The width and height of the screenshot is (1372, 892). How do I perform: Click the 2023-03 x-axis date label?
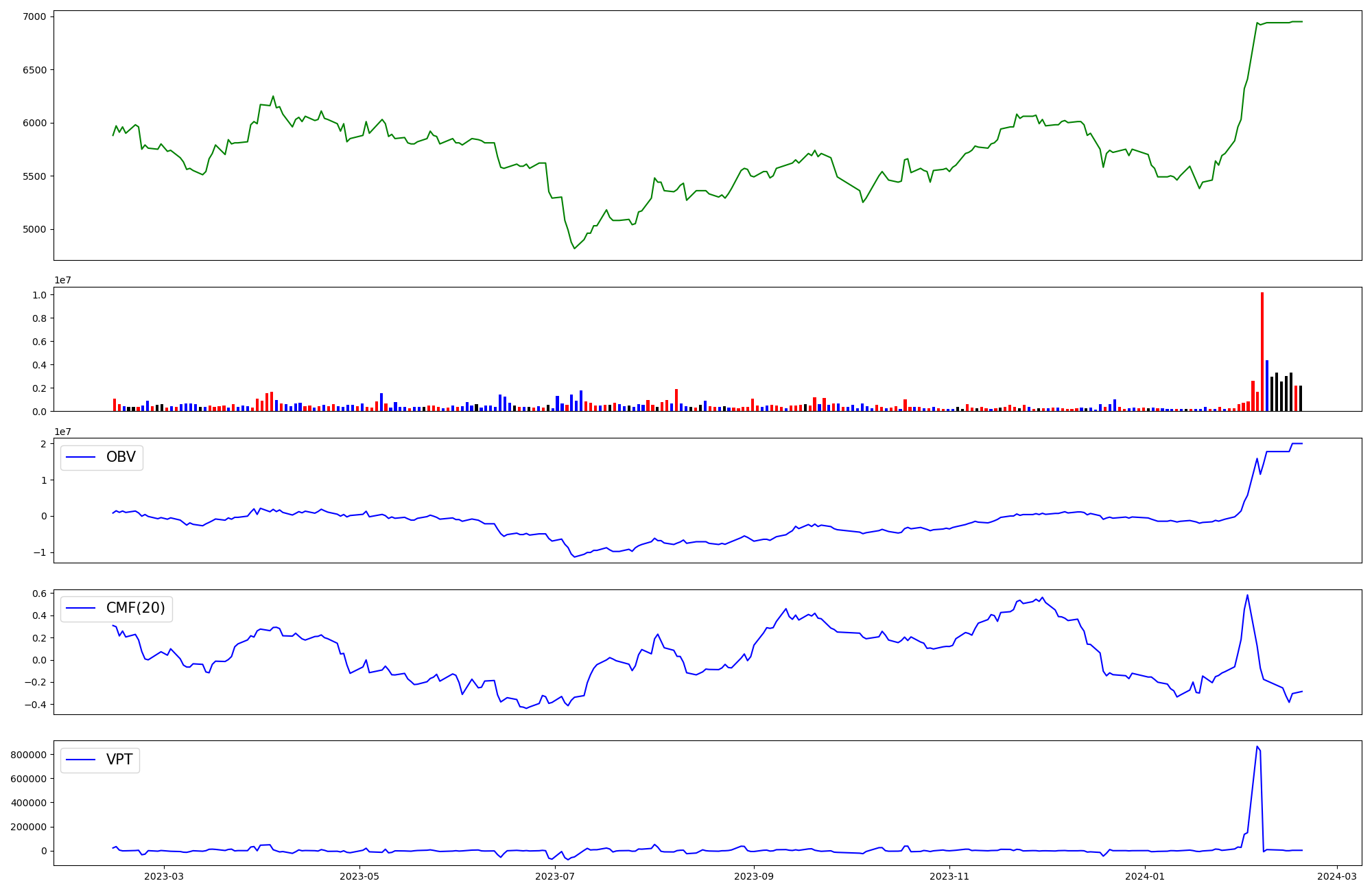tap(164, 876)
